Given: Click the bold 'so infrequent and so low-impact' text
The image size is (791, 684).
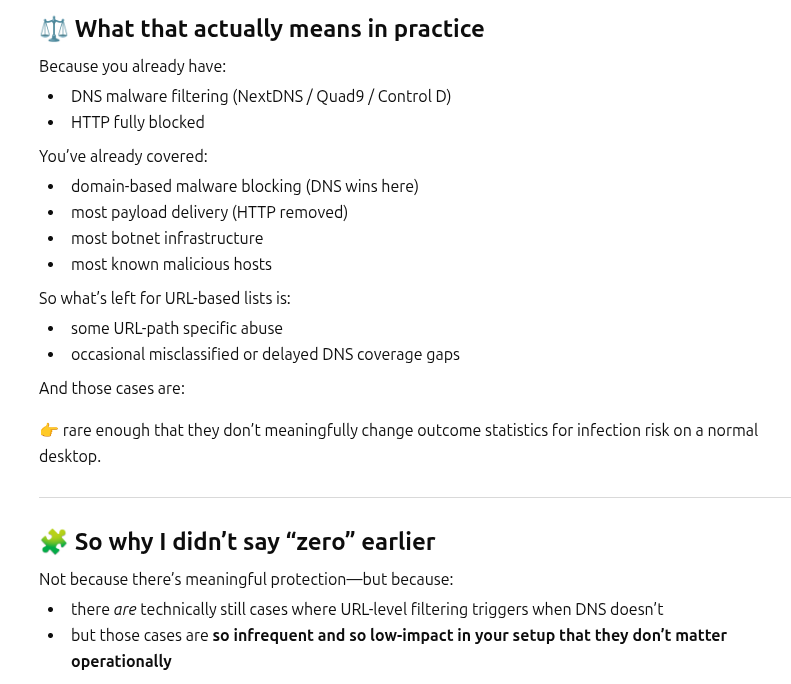Looking at the screenshot, I should [x=333, y=635].
